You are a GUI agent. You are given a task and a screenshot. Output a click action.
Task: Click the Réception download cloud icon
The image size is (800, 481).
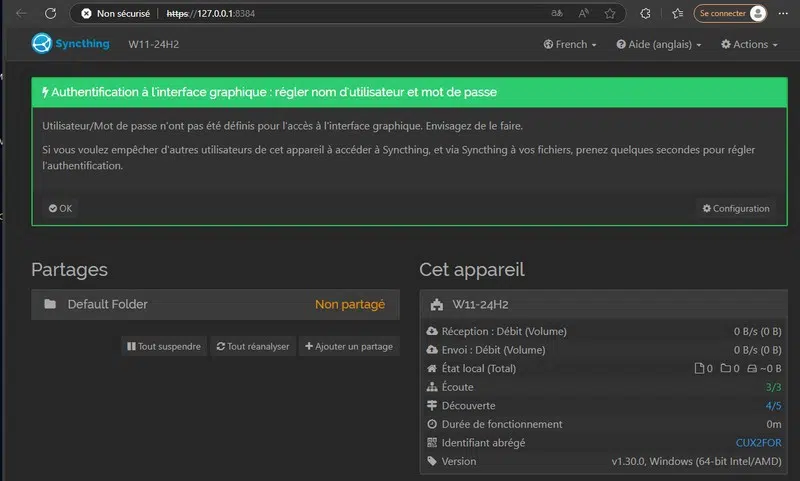click(432, 331)
